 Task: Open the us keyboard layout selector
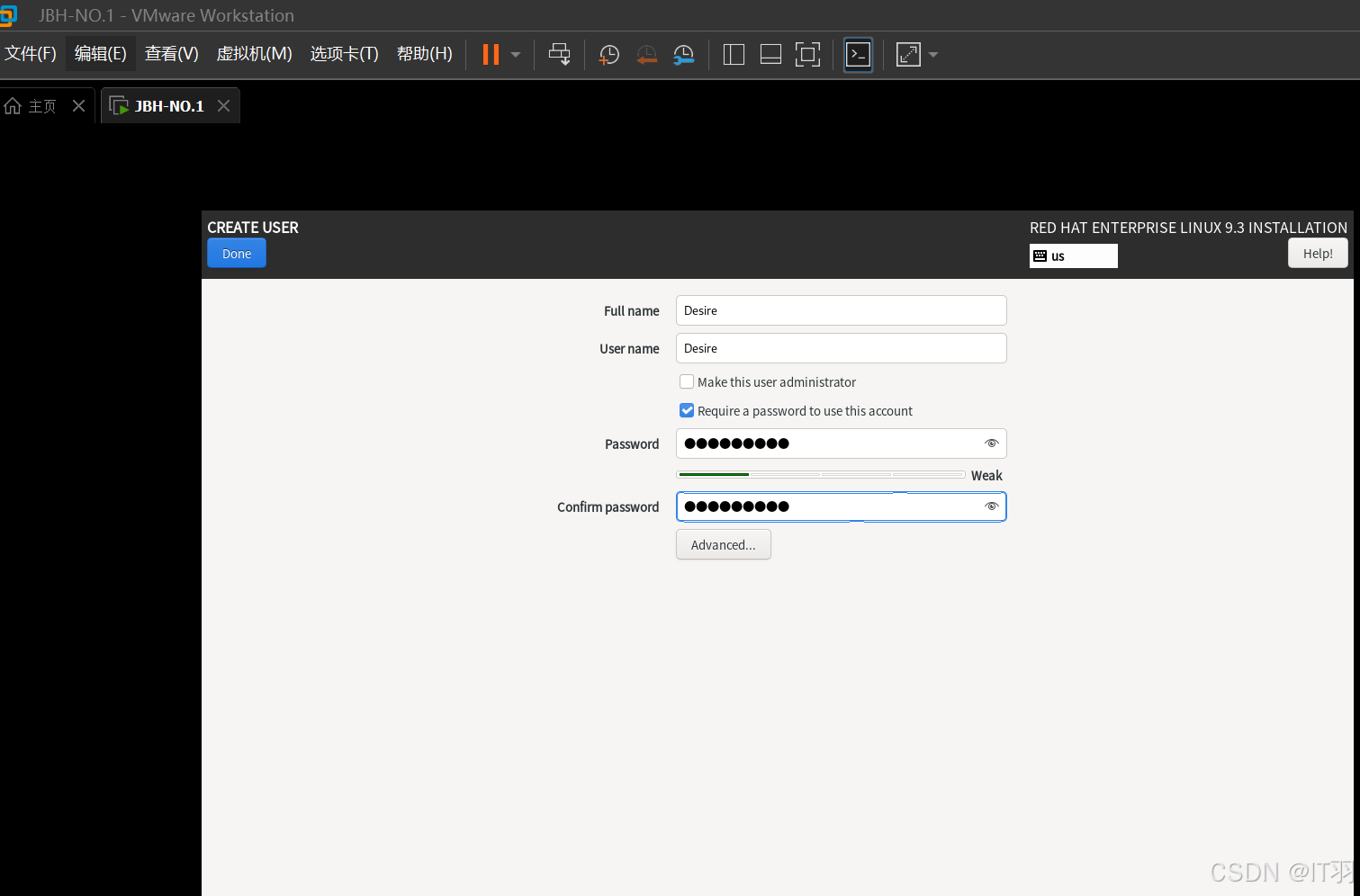[1073, 256]
